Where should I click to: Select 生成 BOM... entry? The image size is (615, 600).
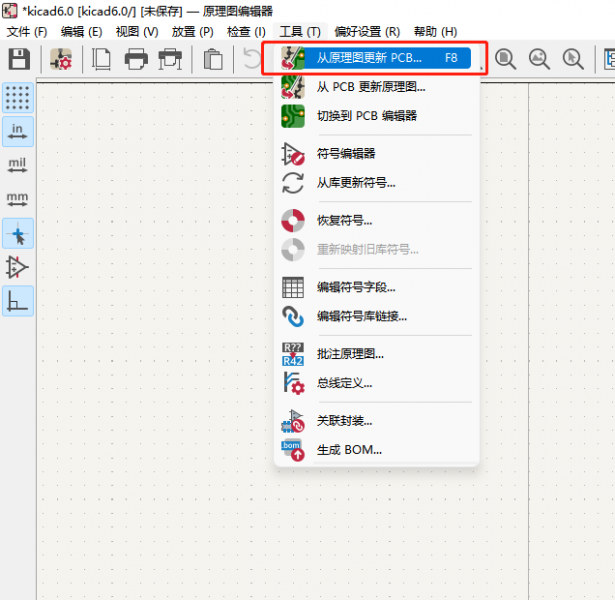pyautogui.click(x=377, y=450)
